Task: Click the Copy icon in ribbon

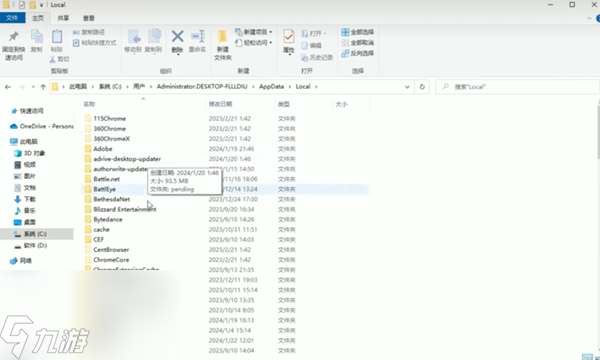Action: click(37, 37)
